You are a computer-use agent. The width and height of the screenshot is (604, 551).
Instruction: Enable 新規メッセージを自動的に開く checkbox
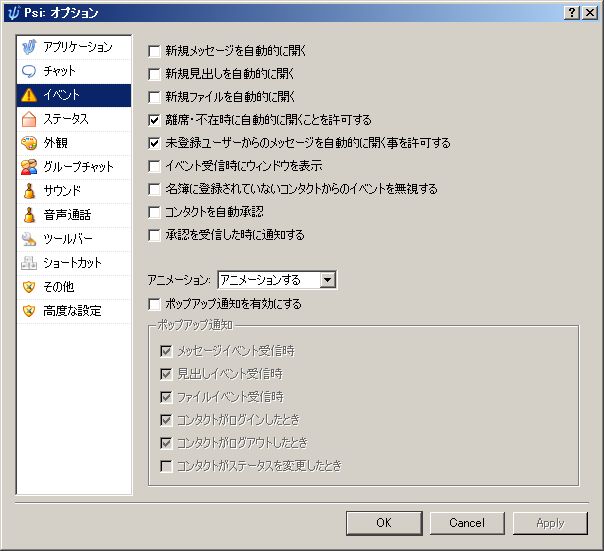tap(154, 51)
